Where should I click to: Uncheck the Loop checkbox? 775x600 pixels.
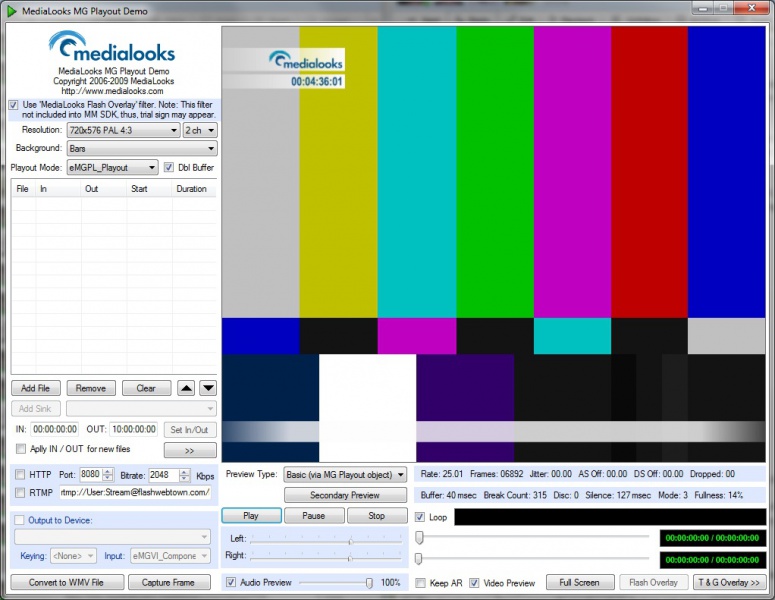tap(420, 517)
